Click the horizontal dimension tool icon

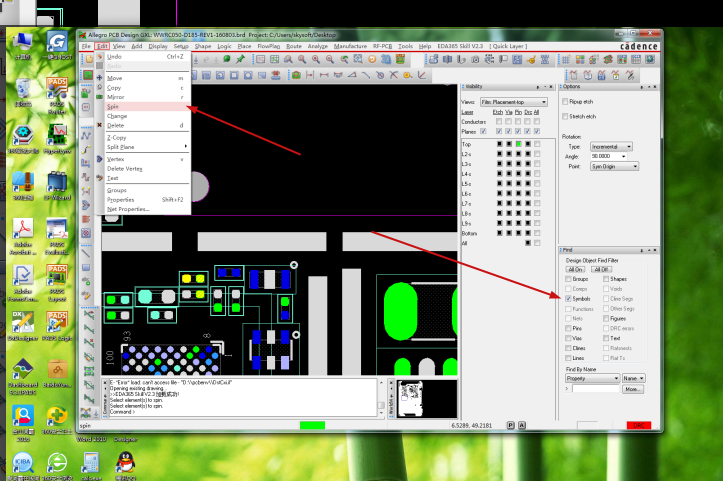click(324, 75)
